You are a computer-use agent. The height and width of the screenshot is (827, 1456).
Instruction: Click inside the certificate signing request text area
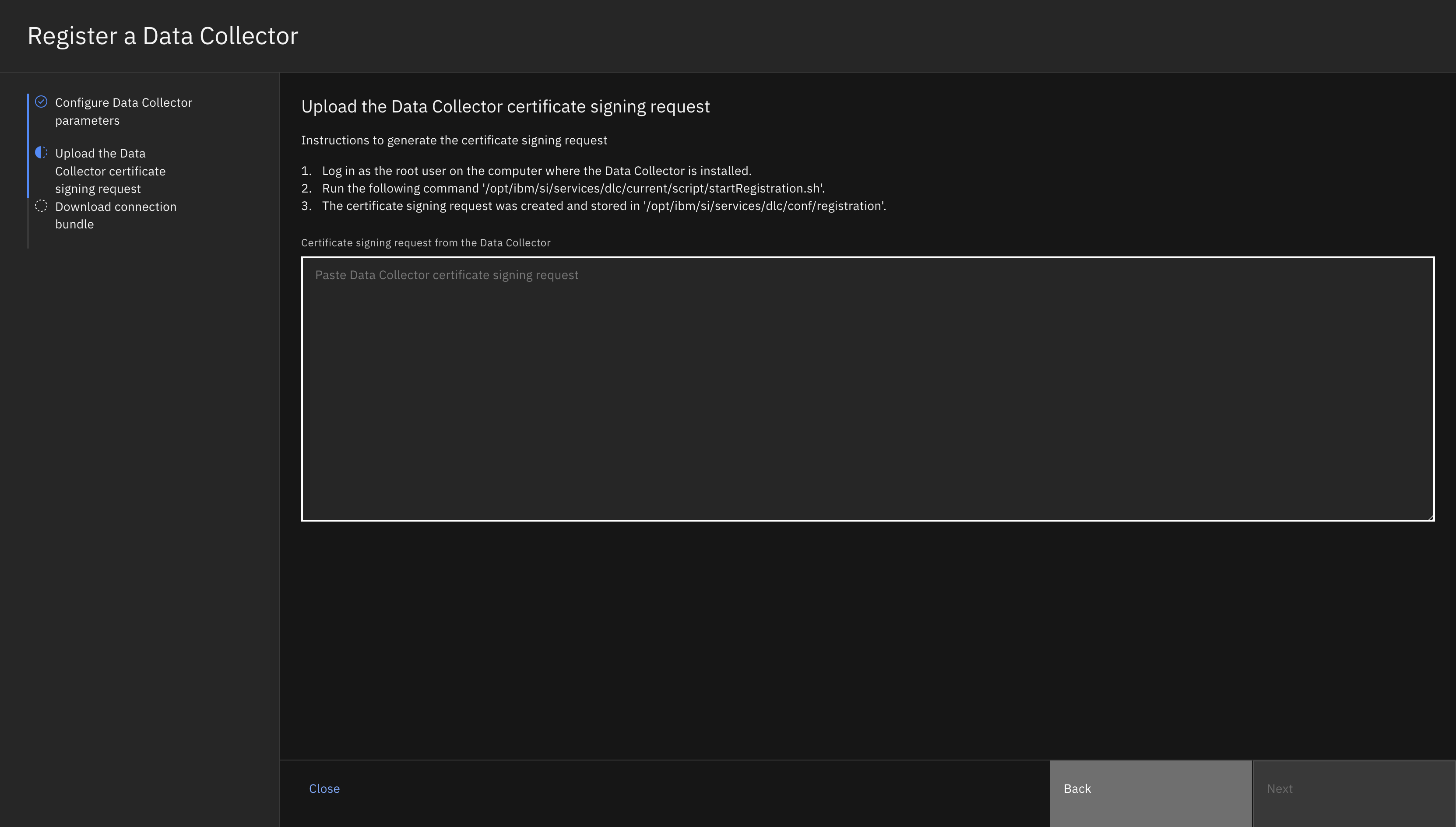pyautogui.click(x=868, y=389)
